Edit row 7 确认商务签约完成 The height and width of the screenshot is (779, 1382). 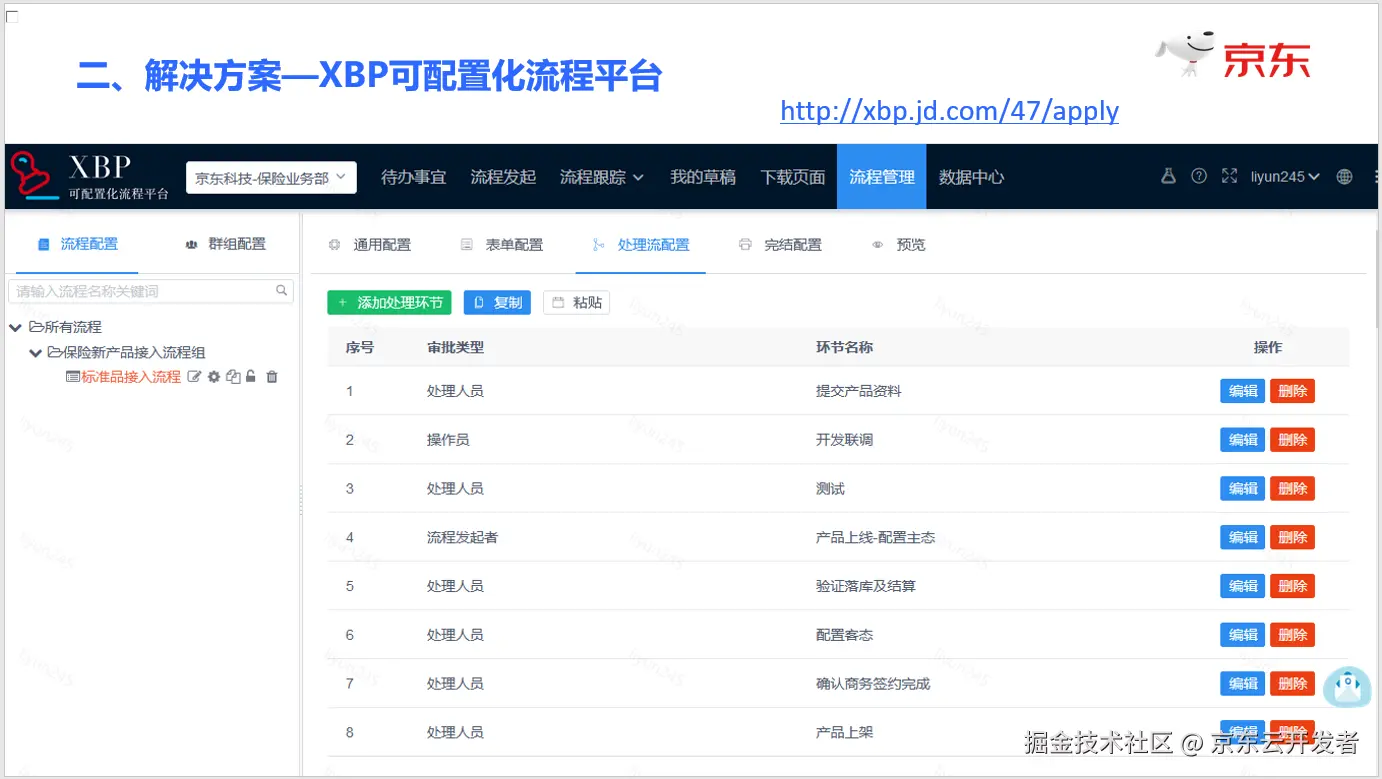(1242, 684)
